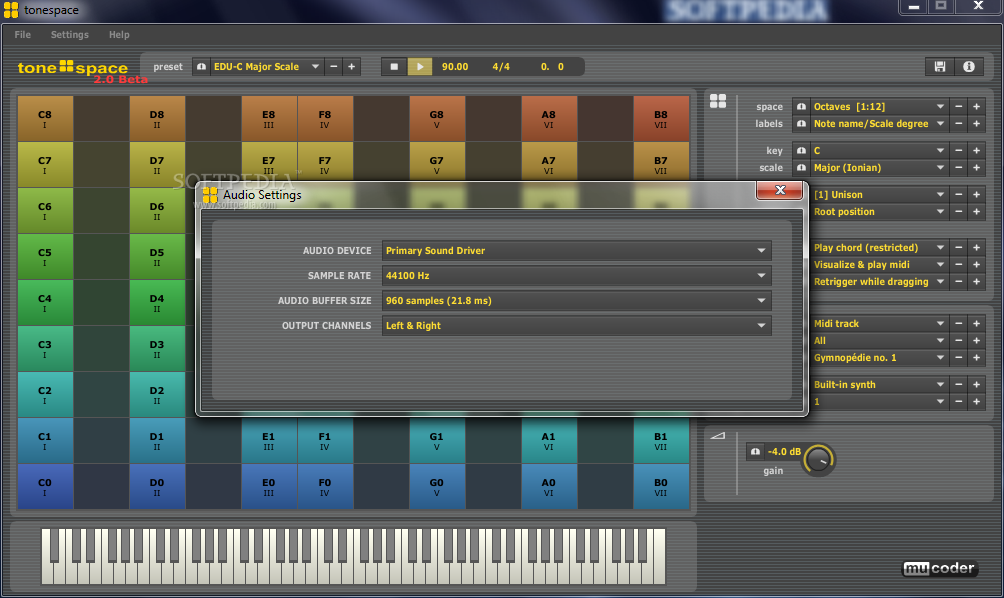Click the 90.00 tempo value
Screen dimensions: 1004x598
pos(455,67)
